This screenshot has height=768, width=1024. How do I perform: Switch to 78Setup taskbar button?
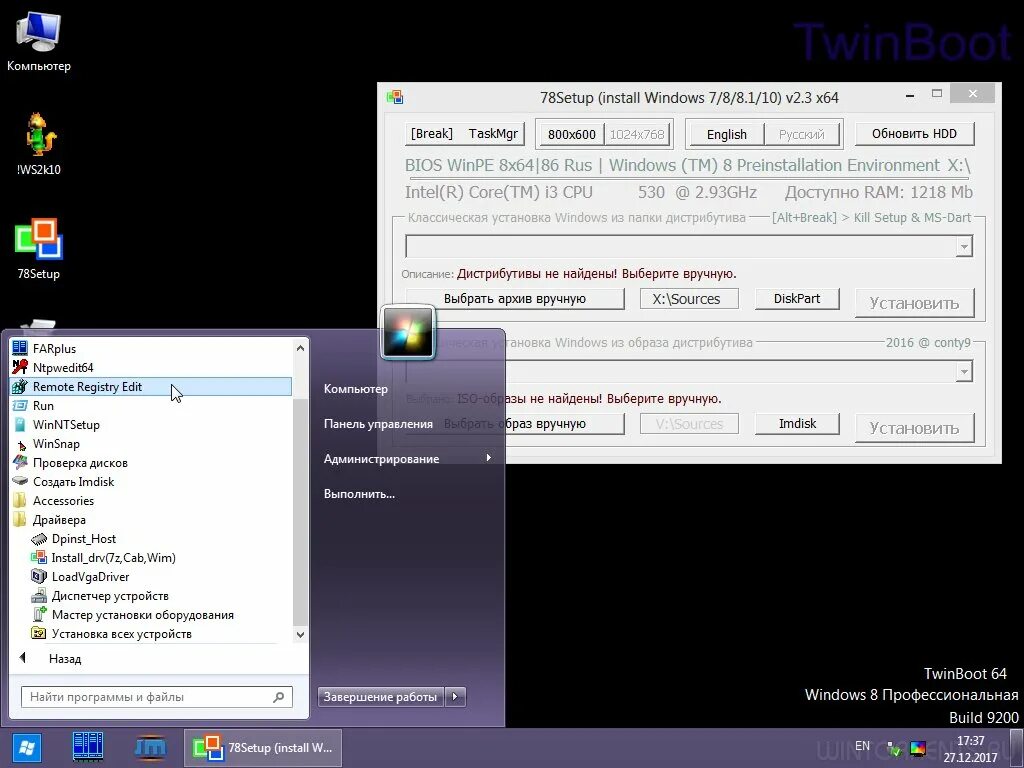263,747
